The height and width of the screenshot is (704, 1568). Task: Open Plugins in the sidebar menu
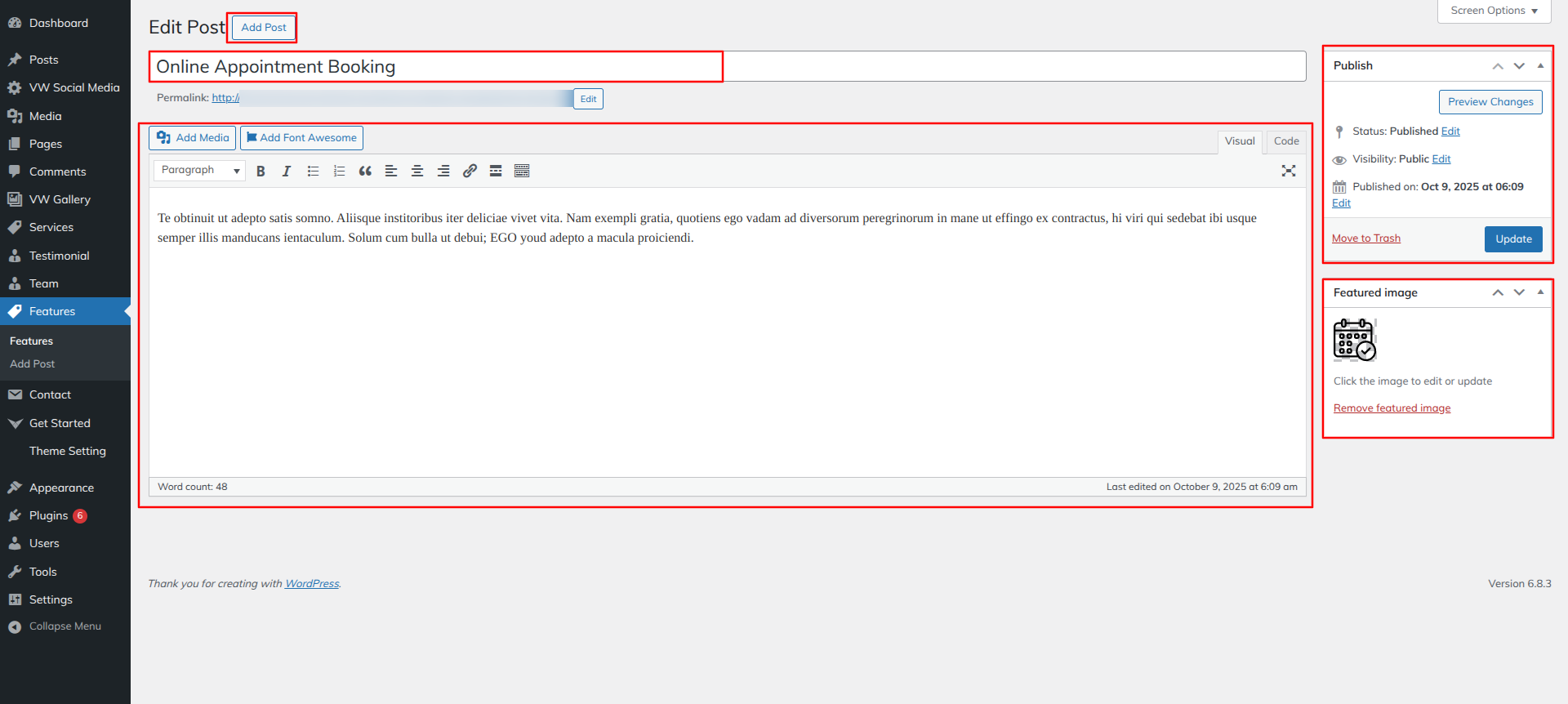coord(48,515)
